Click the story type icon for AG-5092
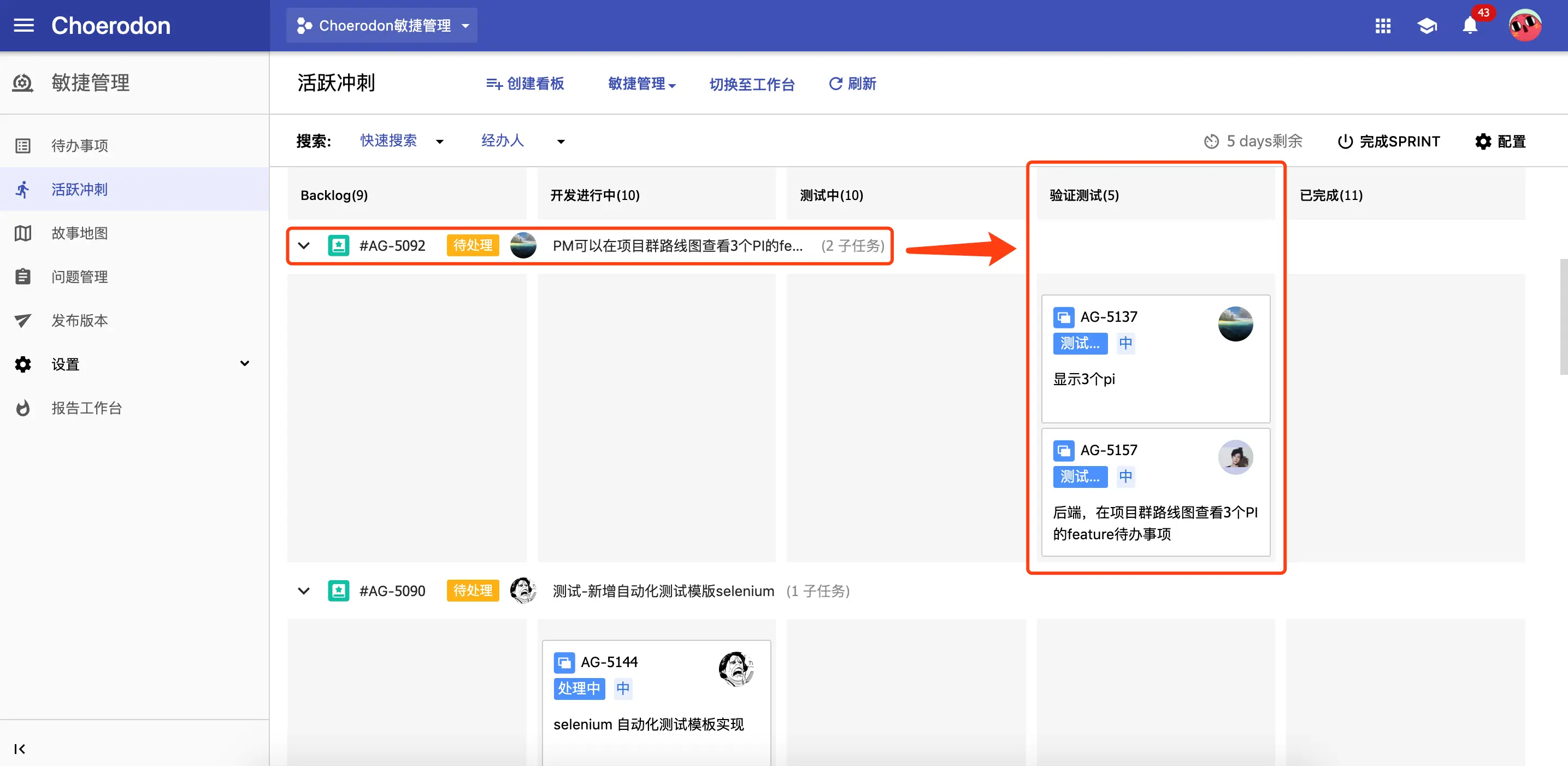The height and width of the screenshot is (766, 1568). point(338,245)
